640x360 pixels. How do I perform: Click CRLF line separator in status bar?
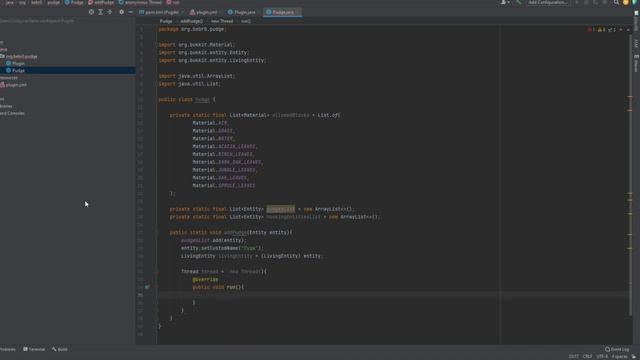587,356
